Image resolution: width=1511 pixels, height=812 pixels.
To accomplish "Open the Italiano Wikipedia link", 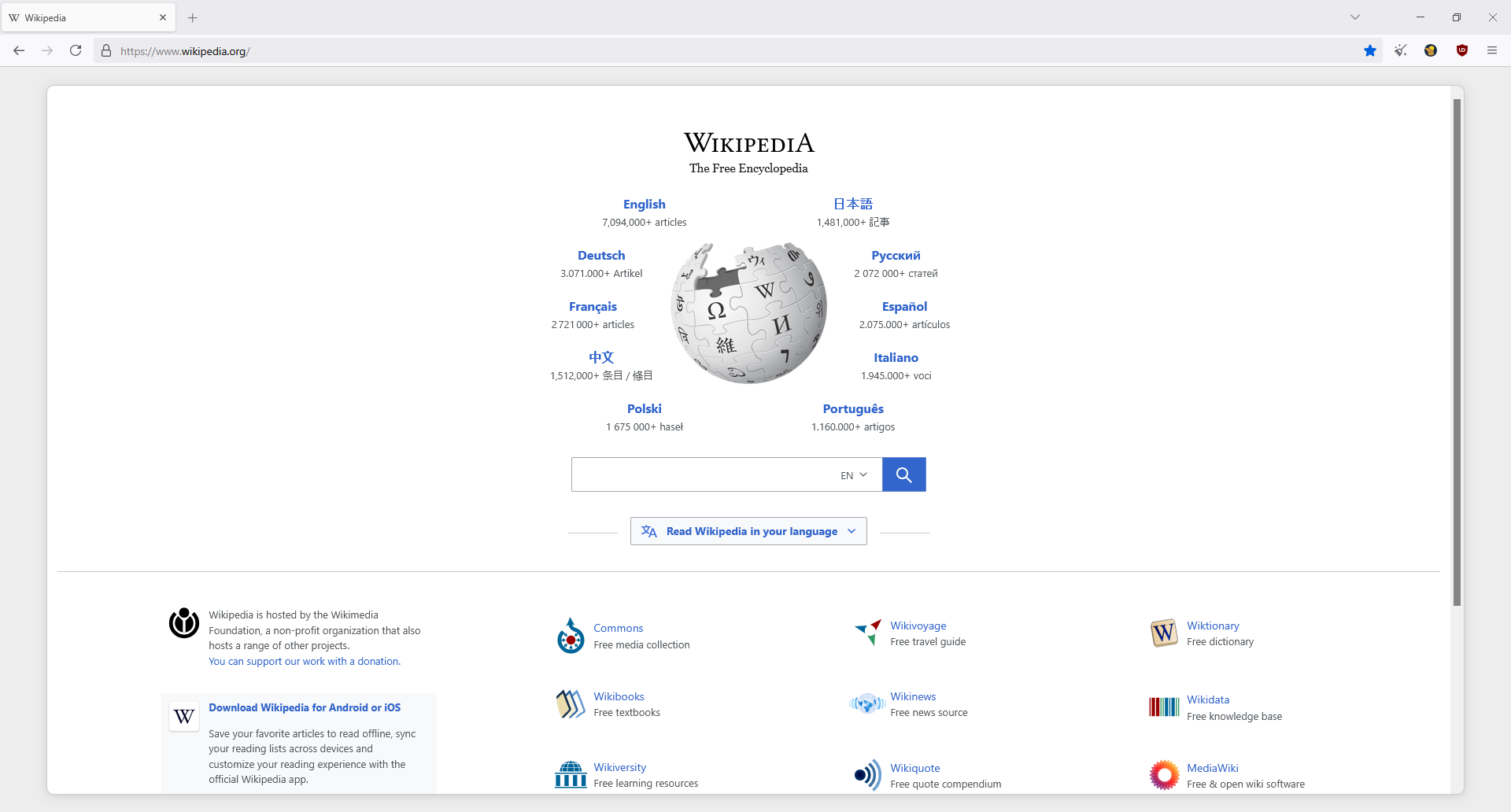I will [896, 357].
